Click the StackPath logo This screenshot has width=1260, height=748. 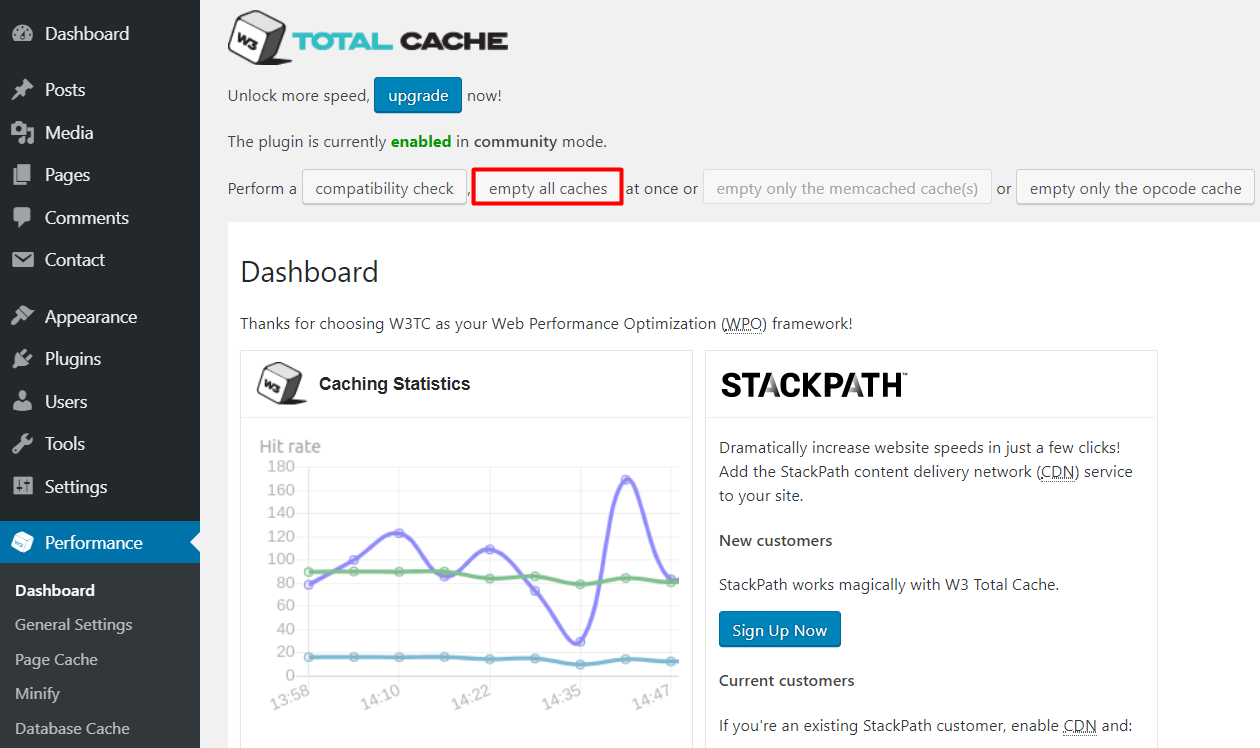(x=814, y=385)
